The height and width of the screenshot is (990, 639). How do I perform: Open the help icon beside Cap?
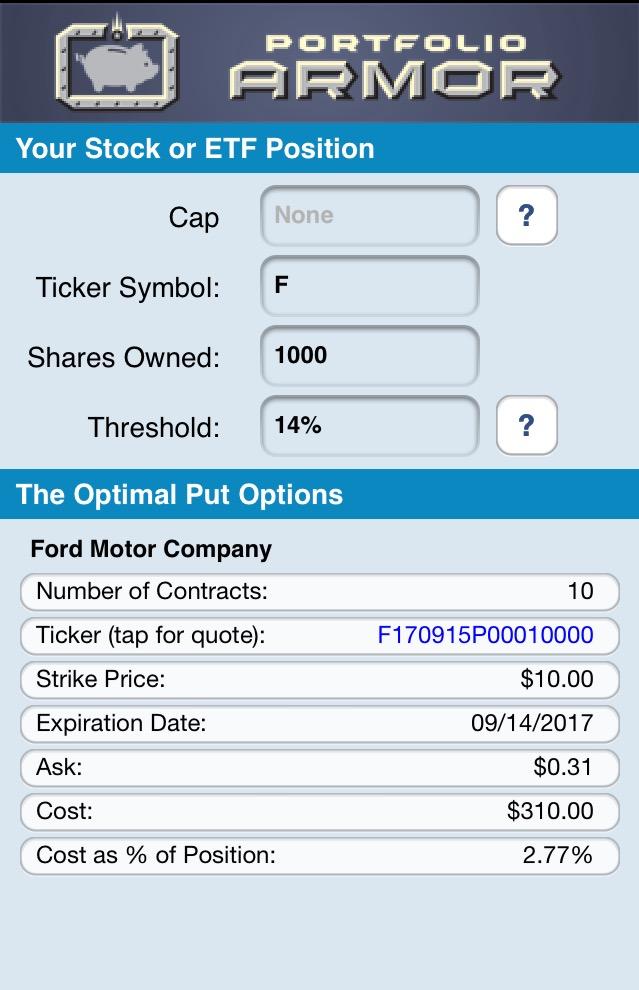527,215
